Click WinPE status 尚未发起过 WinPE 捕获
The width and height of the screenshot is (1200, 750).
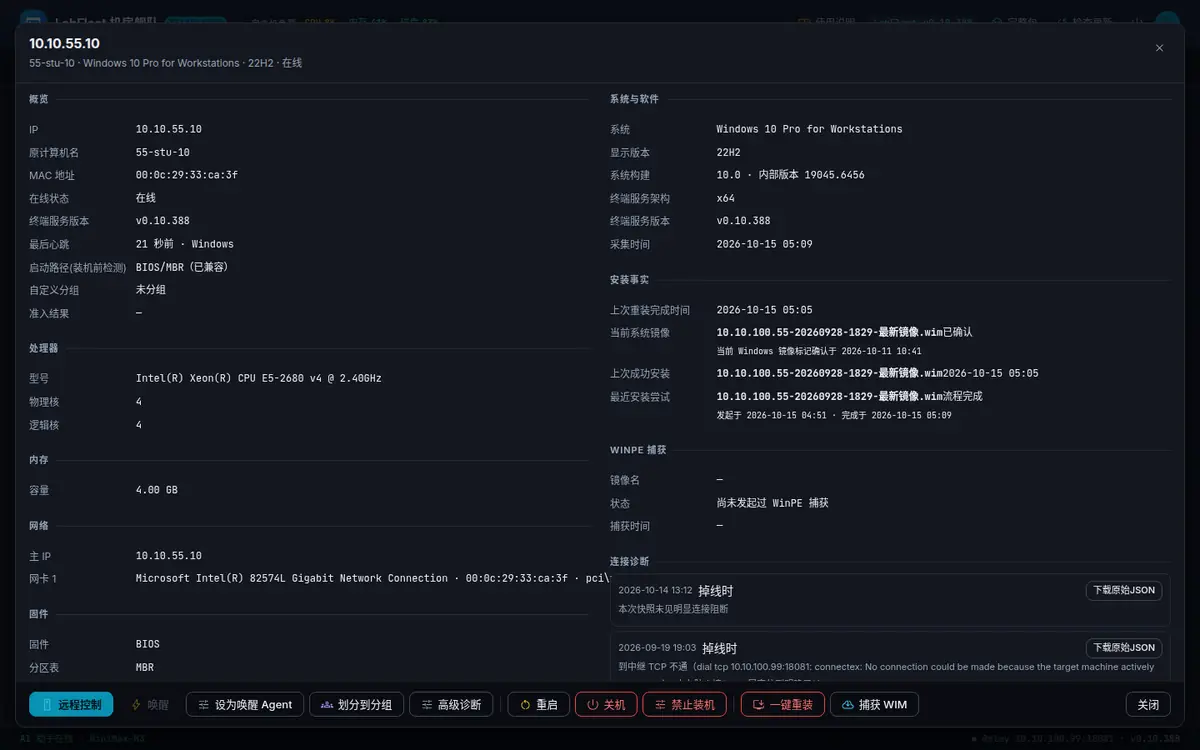tap(773, 503)
